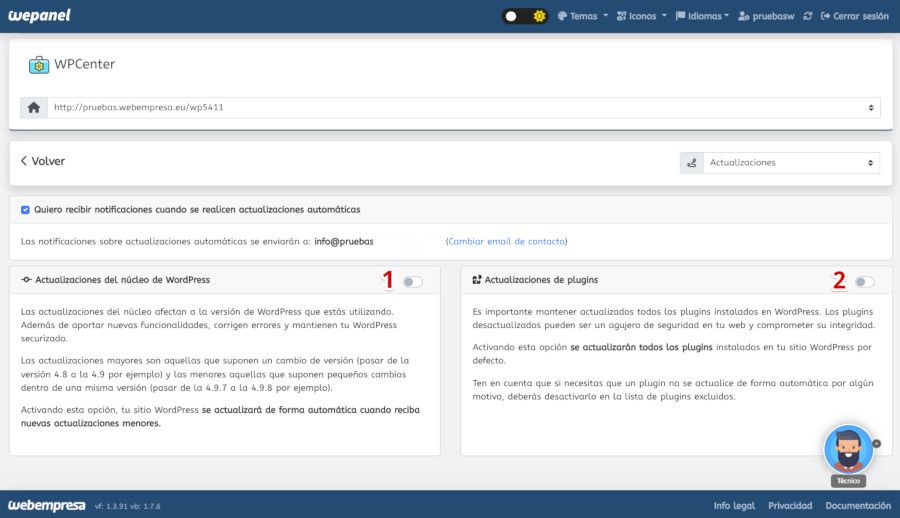Image resolution: width=900 pixels, height=518 pixels.
Task: Click the core updates header icon
Action: coord(26,280)
